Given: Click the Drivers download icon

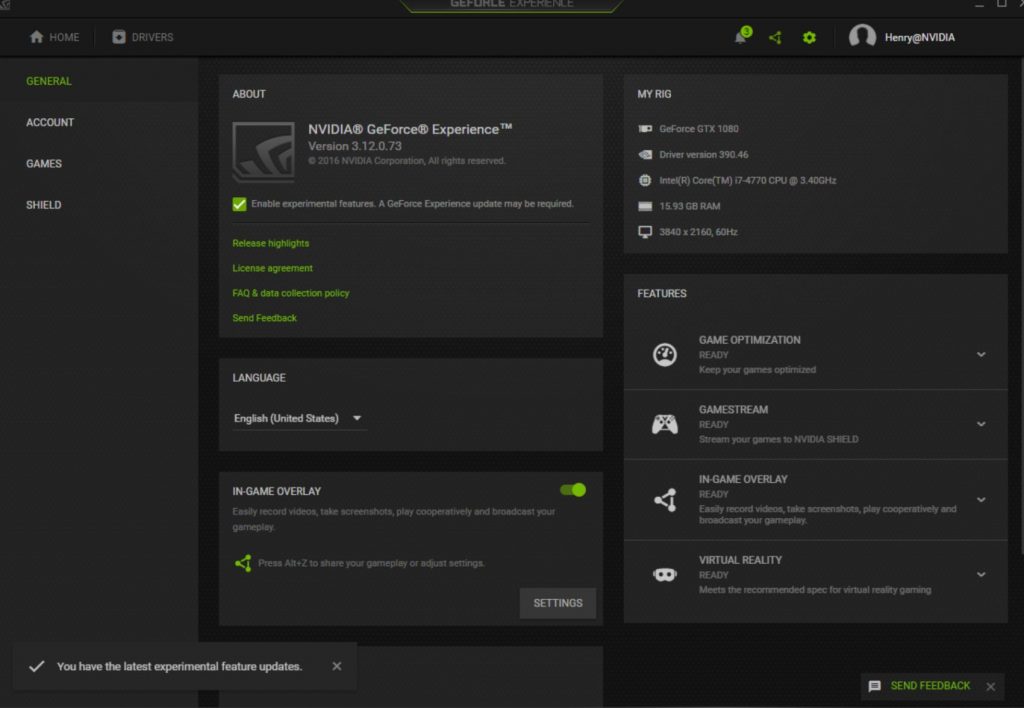Looking at the screenshot, I should point(119,37).
